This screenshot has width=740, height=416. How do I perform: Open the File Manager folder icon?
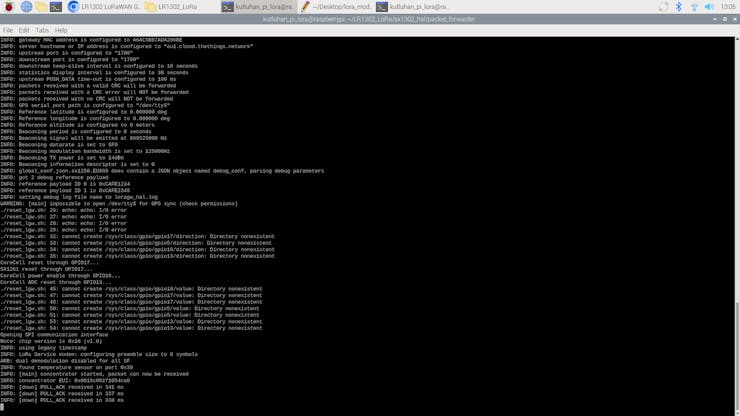[x=41, y=7]
